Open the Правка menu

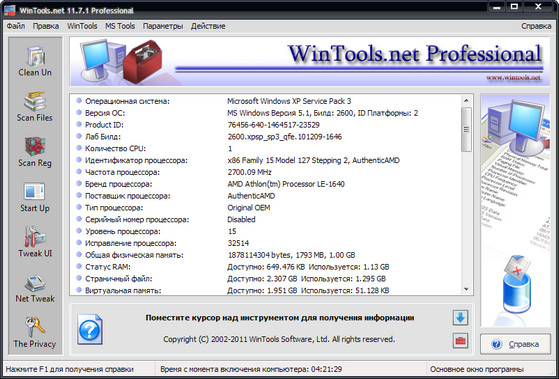click(46, 26)
